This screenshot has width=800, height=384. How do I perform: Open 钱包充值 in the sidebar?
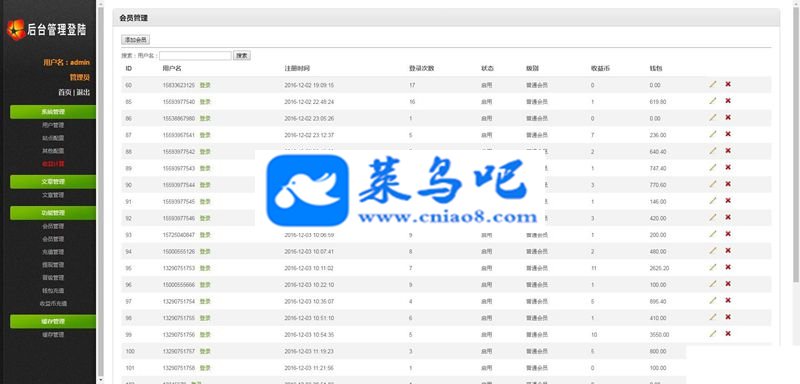pyautogui.click(x=53, y=291)
